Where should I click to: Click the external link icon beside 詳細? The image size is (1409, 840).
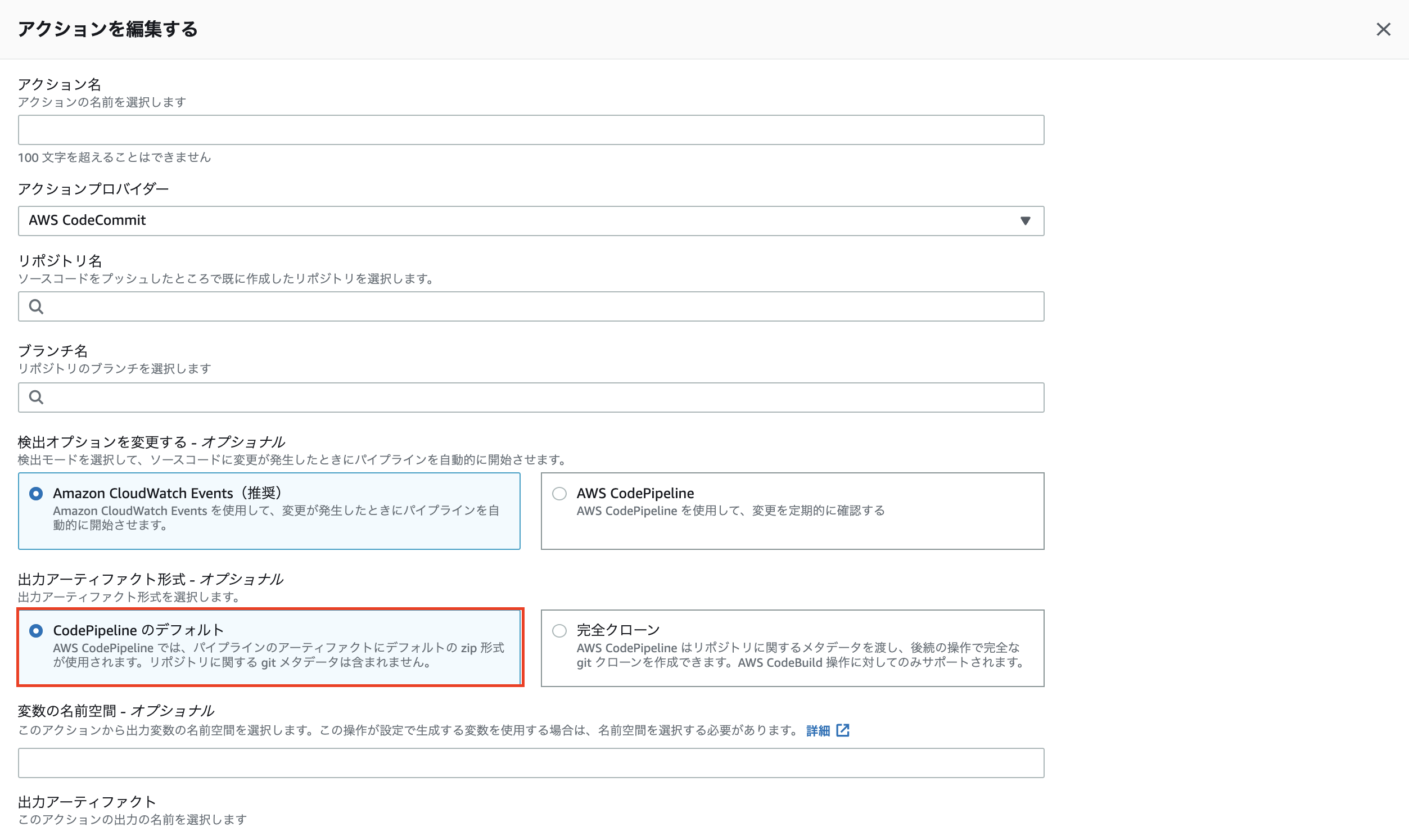point(843,730)
